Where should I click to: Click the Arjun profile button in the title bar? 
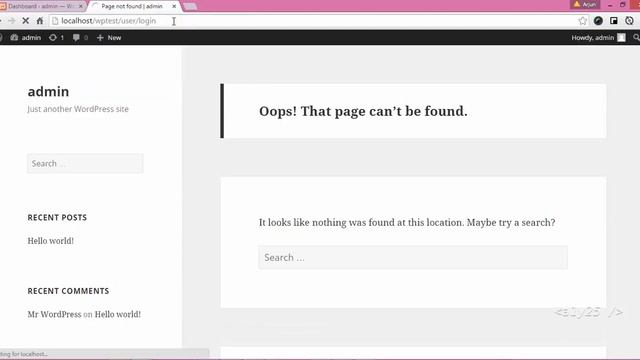(x=585, y=4)
